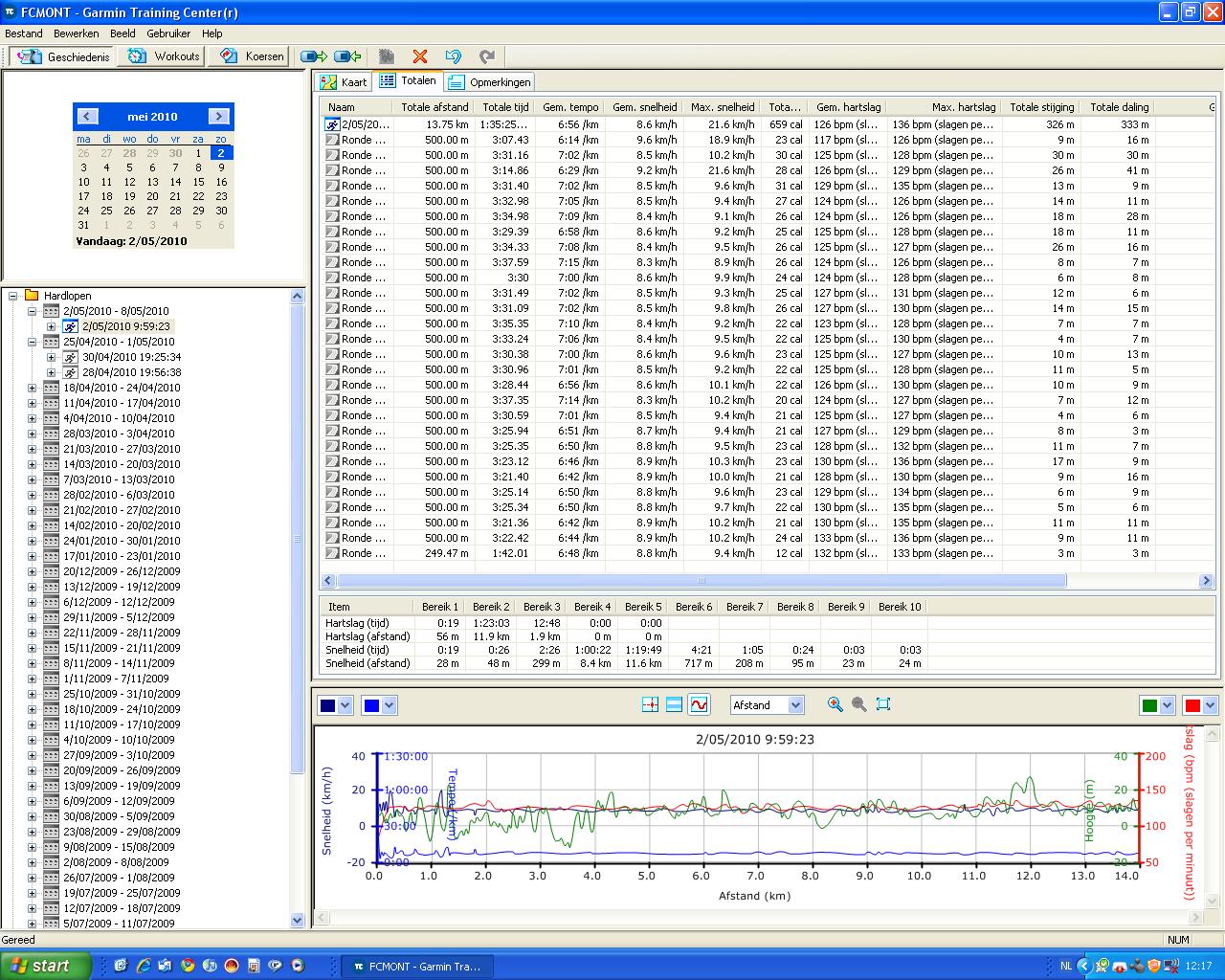
Task: Click next month arrow in calendar
Action: [219, 117]
